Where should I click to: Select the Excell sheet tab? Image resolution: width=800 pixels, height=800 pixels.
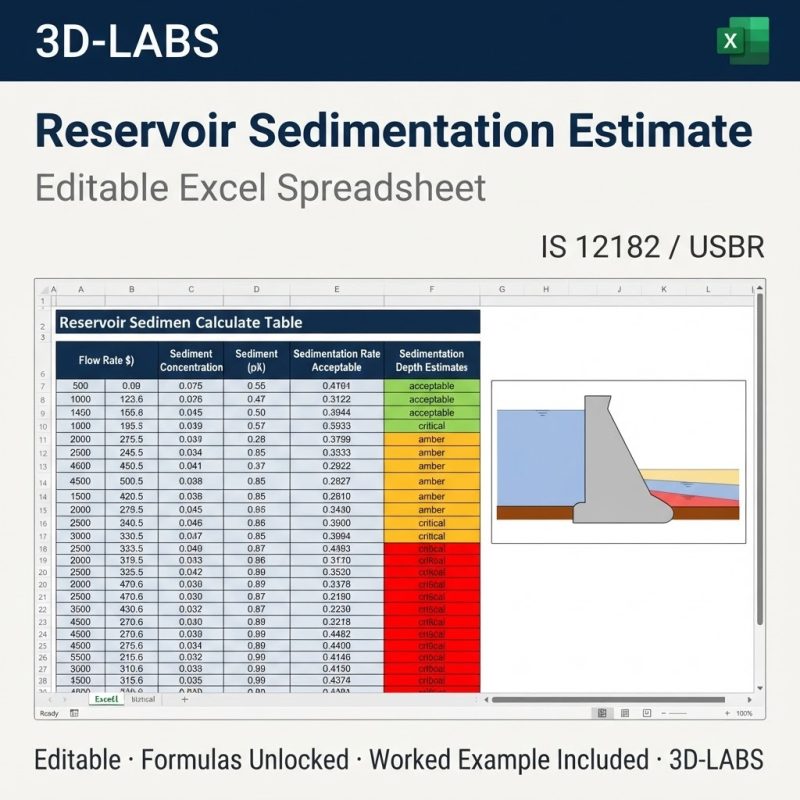pyautogui.click(x=106, y=699)
